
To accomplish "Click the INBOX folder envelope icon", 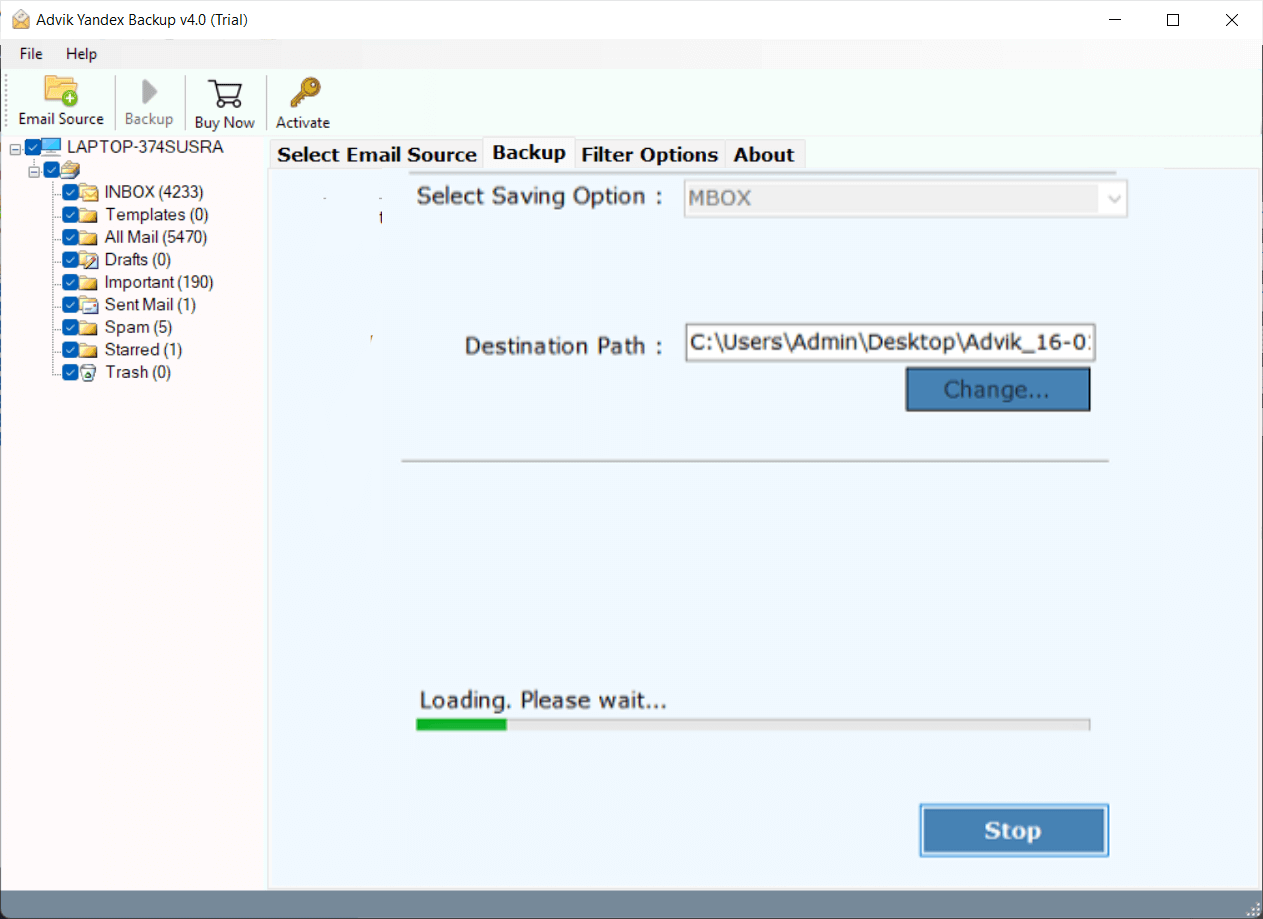I will 88,192.
